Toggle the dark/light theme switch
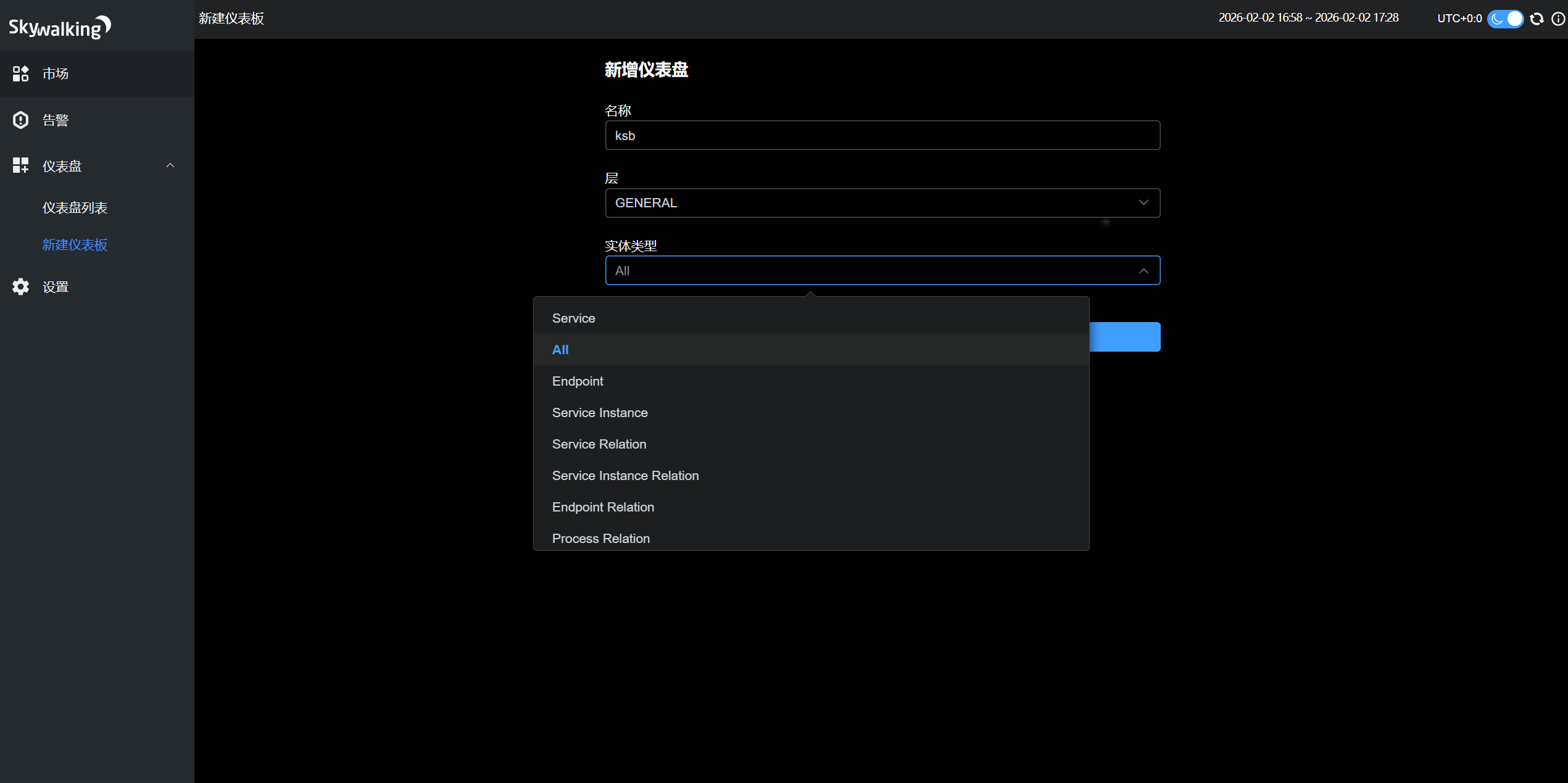 1505,19
